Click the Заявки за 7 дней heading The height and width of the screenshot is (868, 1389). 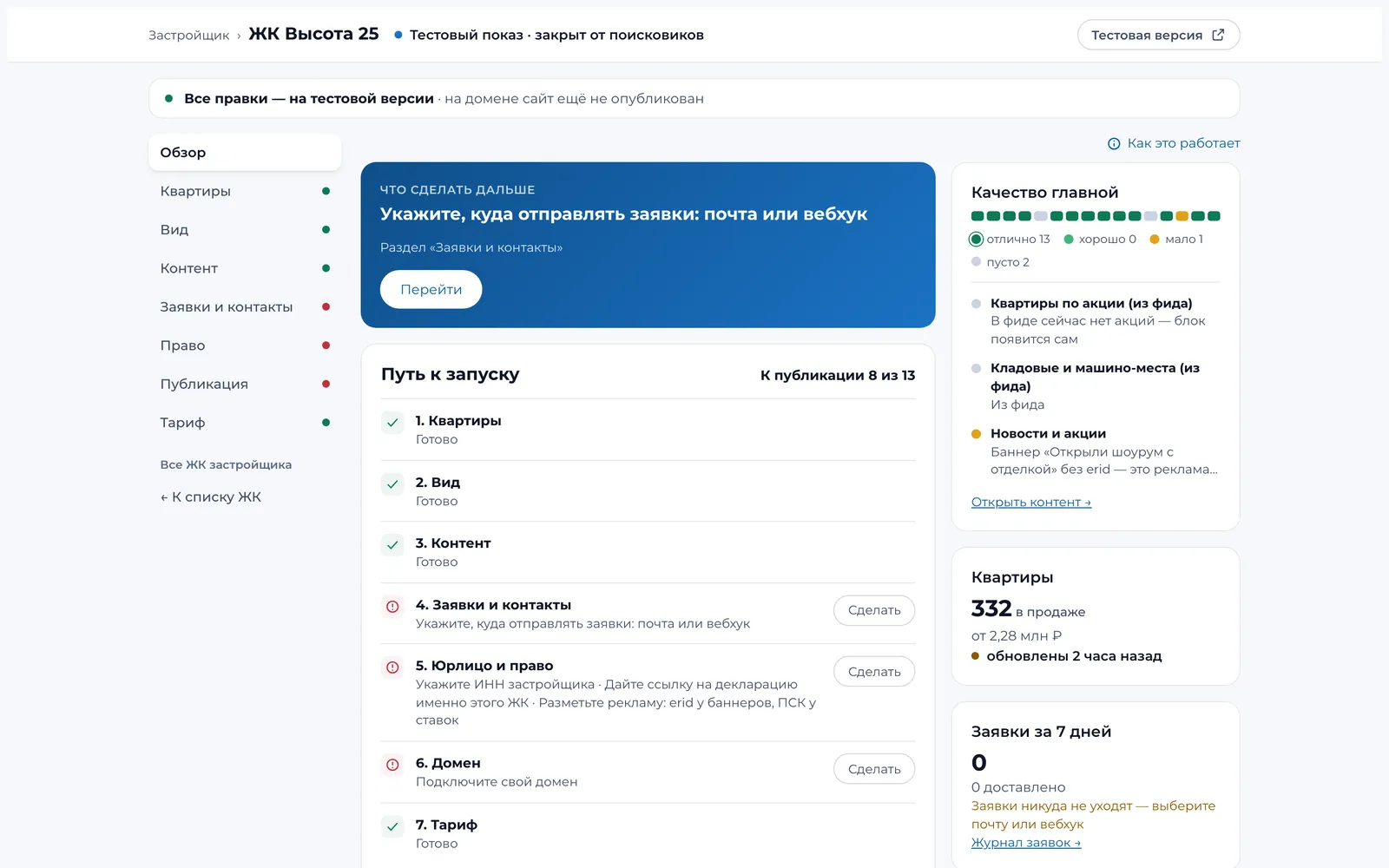pyautogui.click(x=1041, y=732)
